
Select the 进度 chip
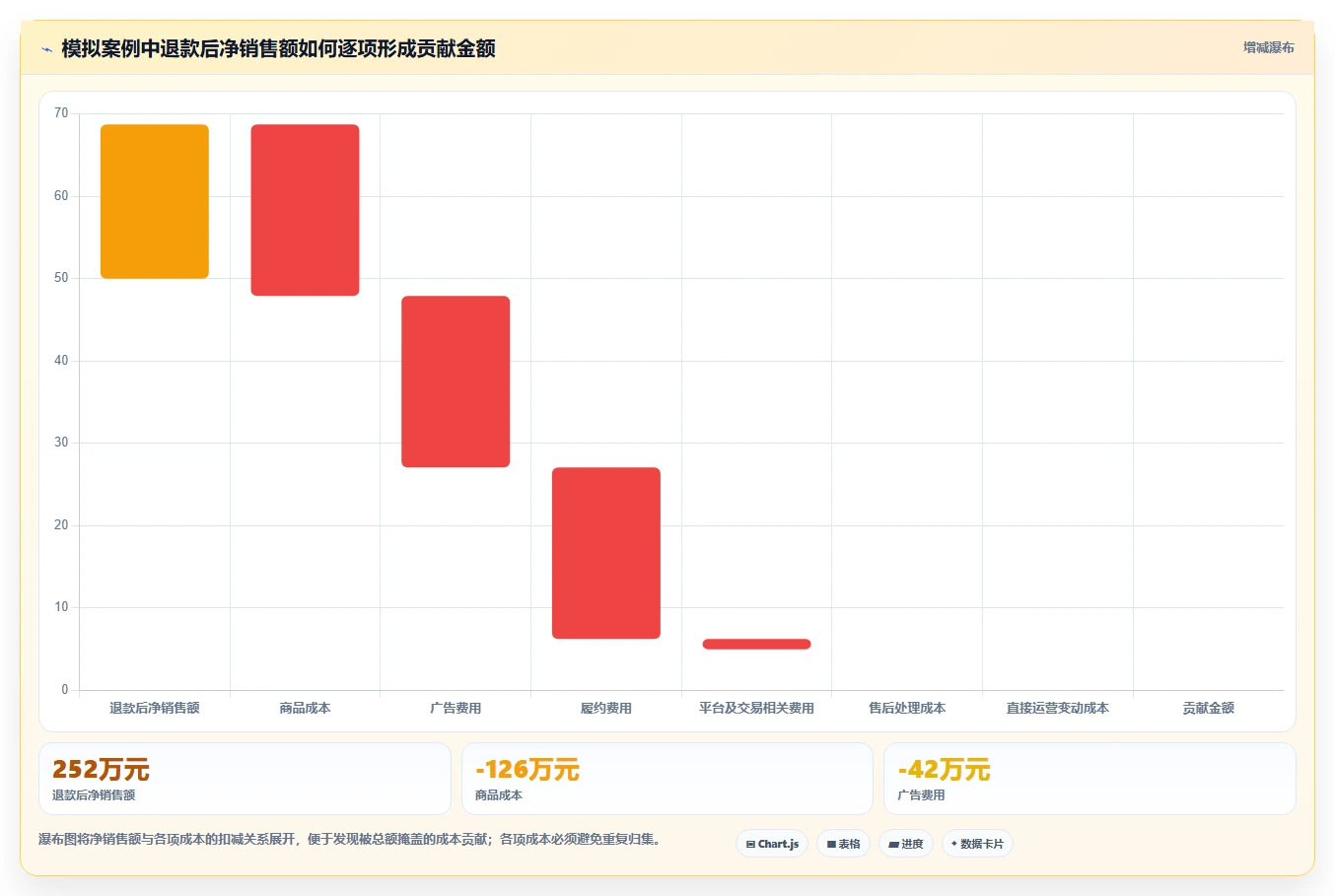(x=906, y=844)
